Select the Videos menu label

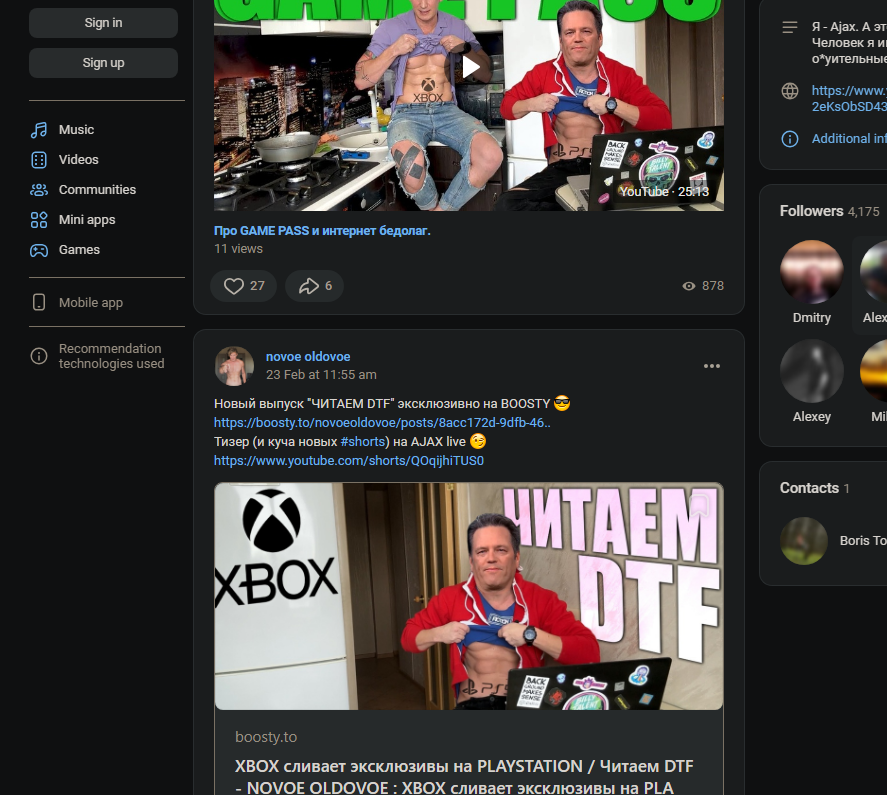click(x=79, y=160)
